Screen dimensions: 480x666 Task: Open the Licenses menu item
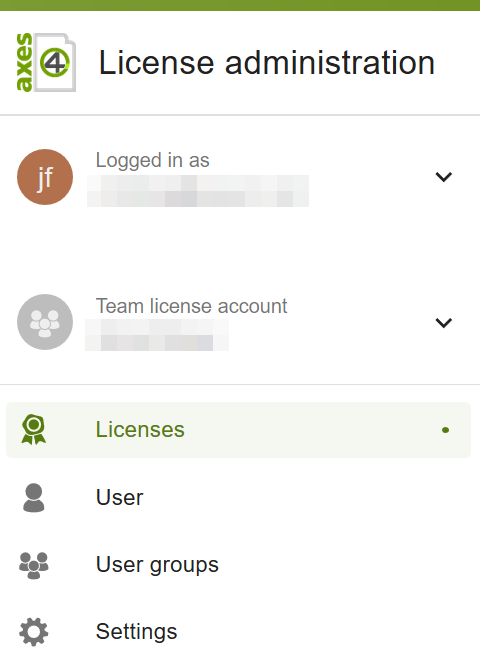[238, 430]
